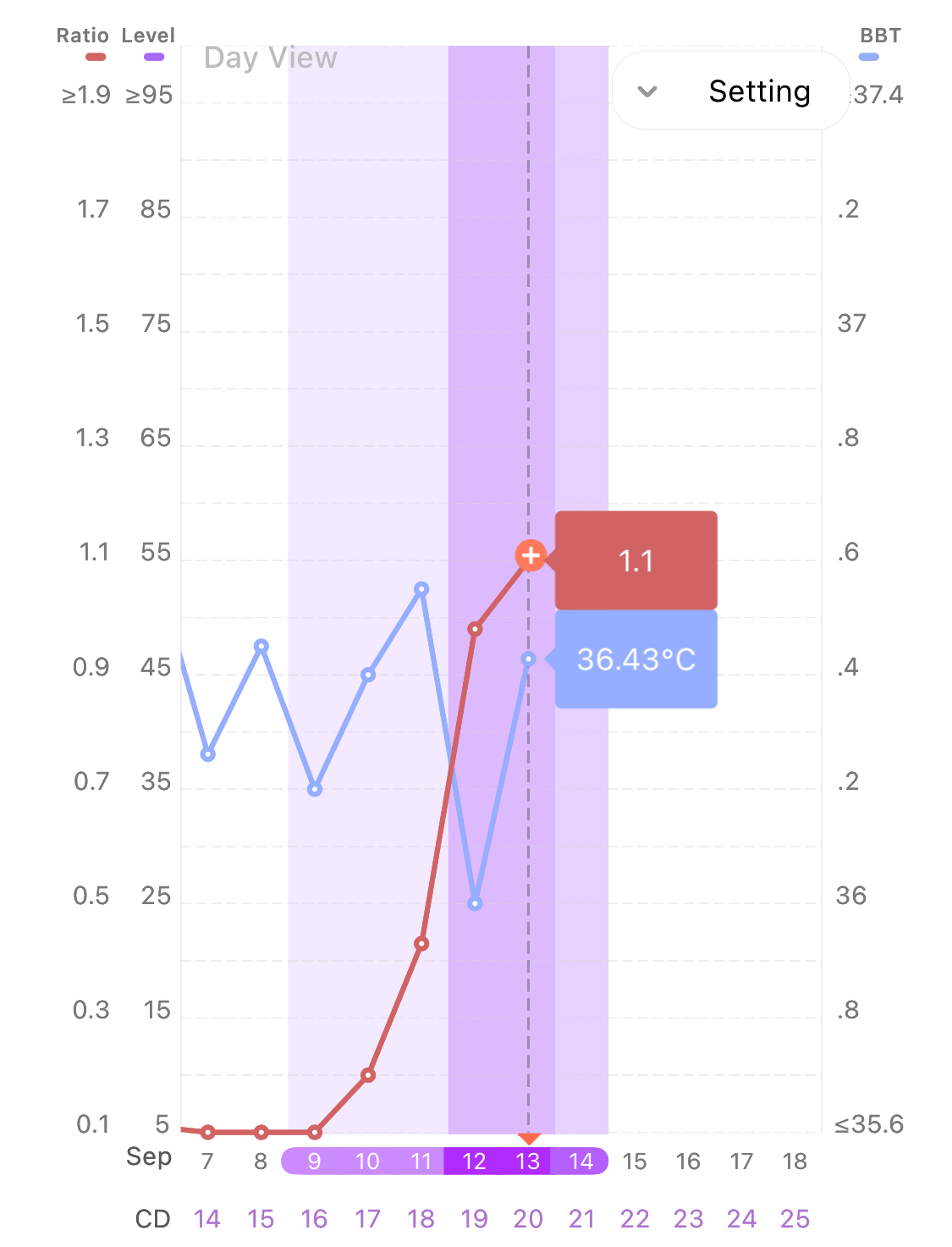952x1247 pixels.
Task: Expand the Setting dropdown chevron
Action: [647, 91]
